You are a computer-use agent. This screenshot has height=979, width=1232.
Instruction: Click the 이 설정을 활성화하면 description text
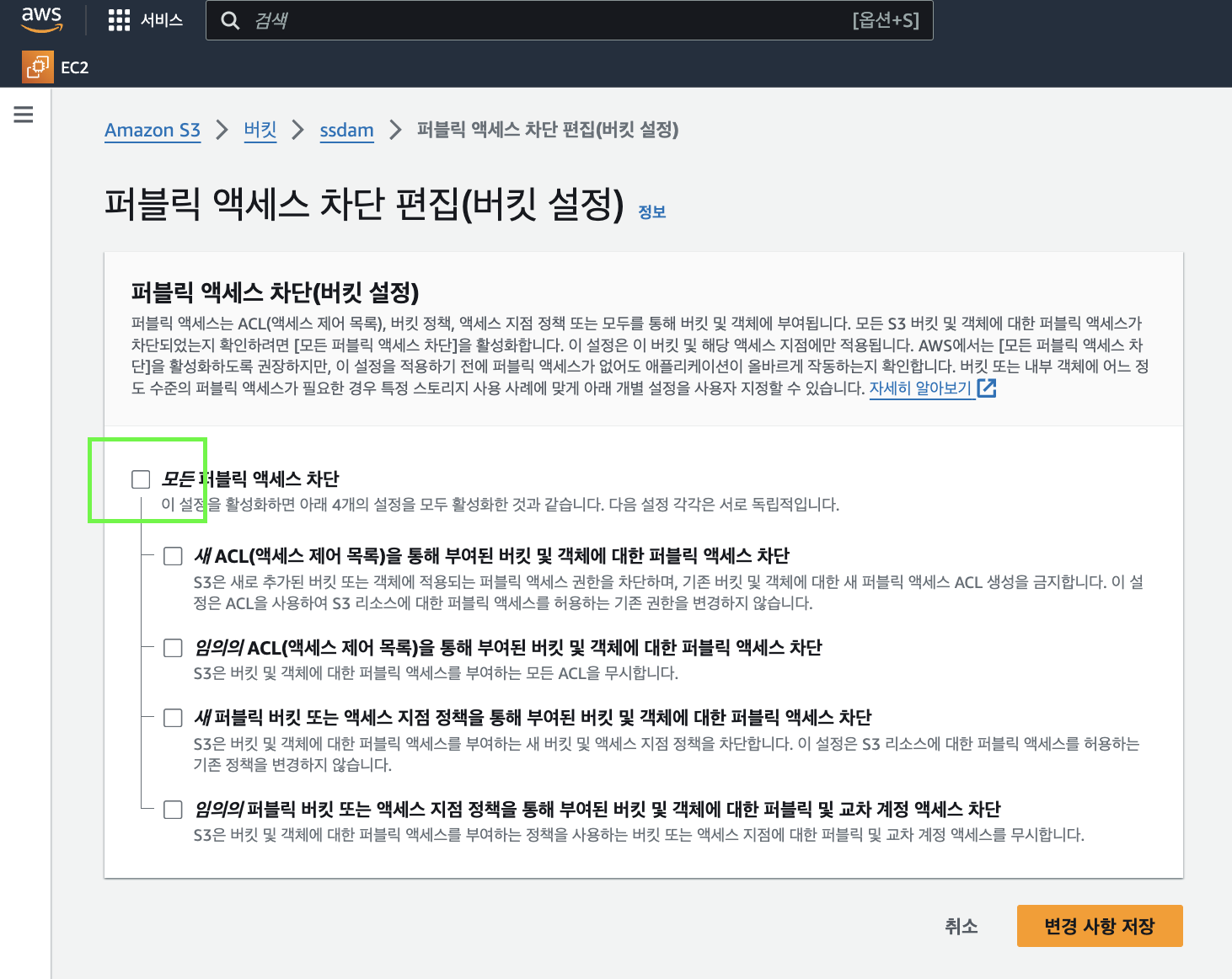point(501,505)
